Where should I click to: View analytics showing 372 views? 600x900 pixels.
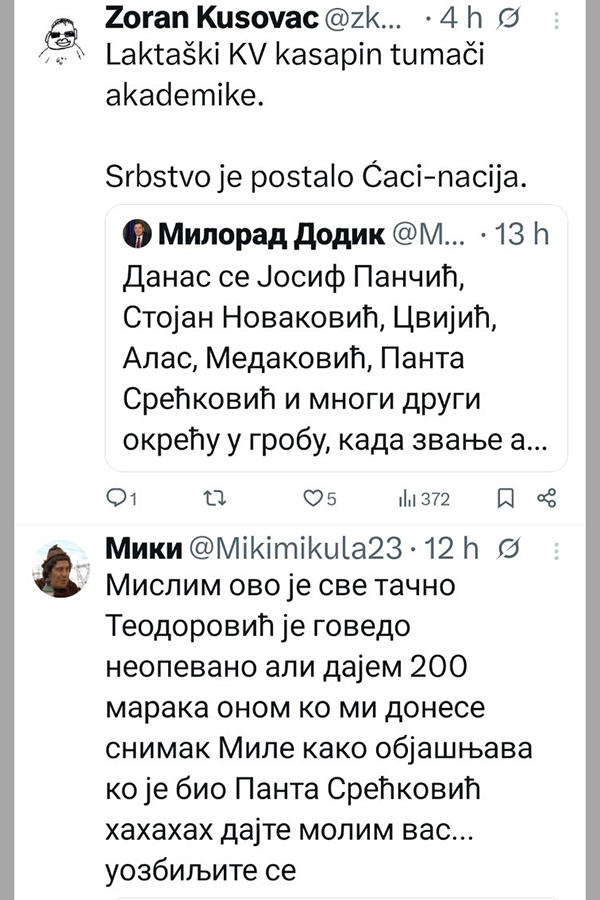425,498
